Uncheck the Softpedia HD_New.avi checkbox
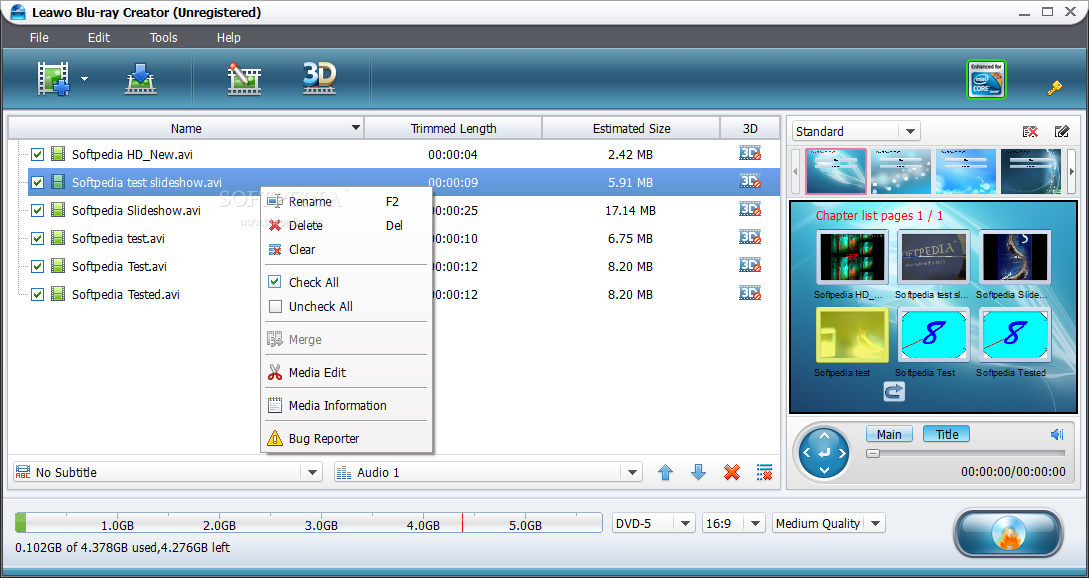 click(38, 154)
